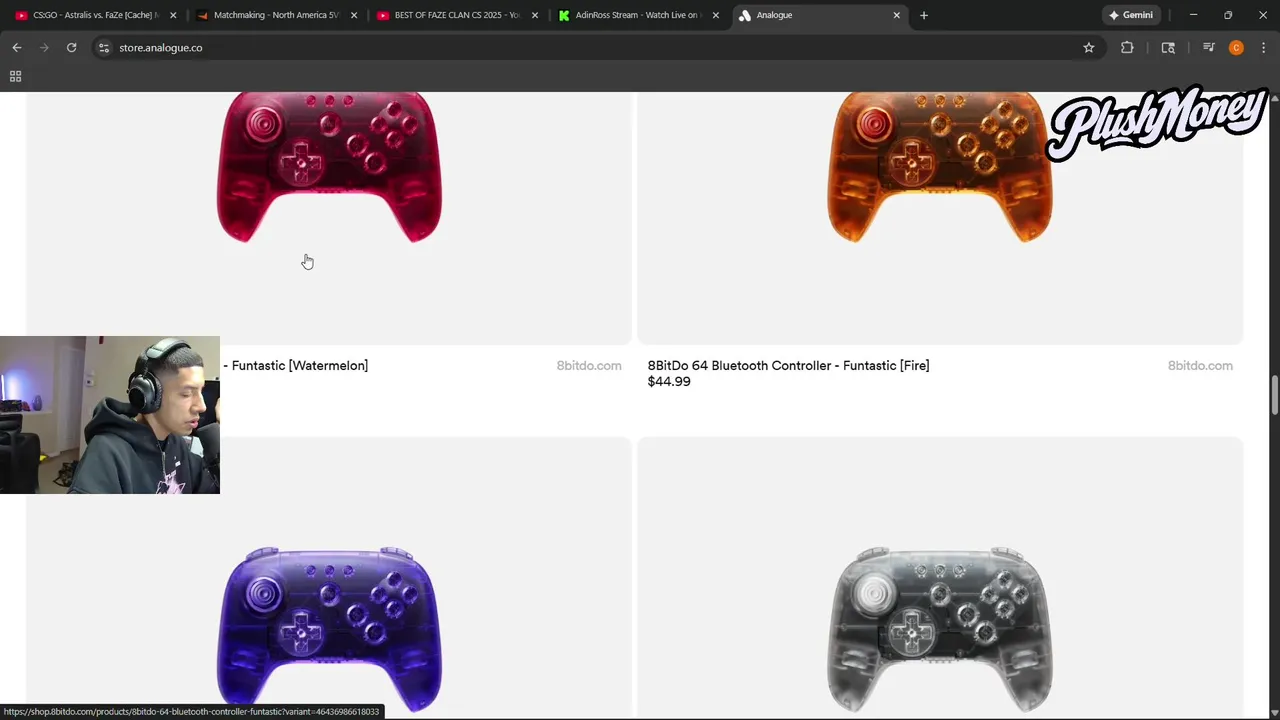
Task: Click the browser back arrow
Action: pyautogui.click(x=17, y=47)
